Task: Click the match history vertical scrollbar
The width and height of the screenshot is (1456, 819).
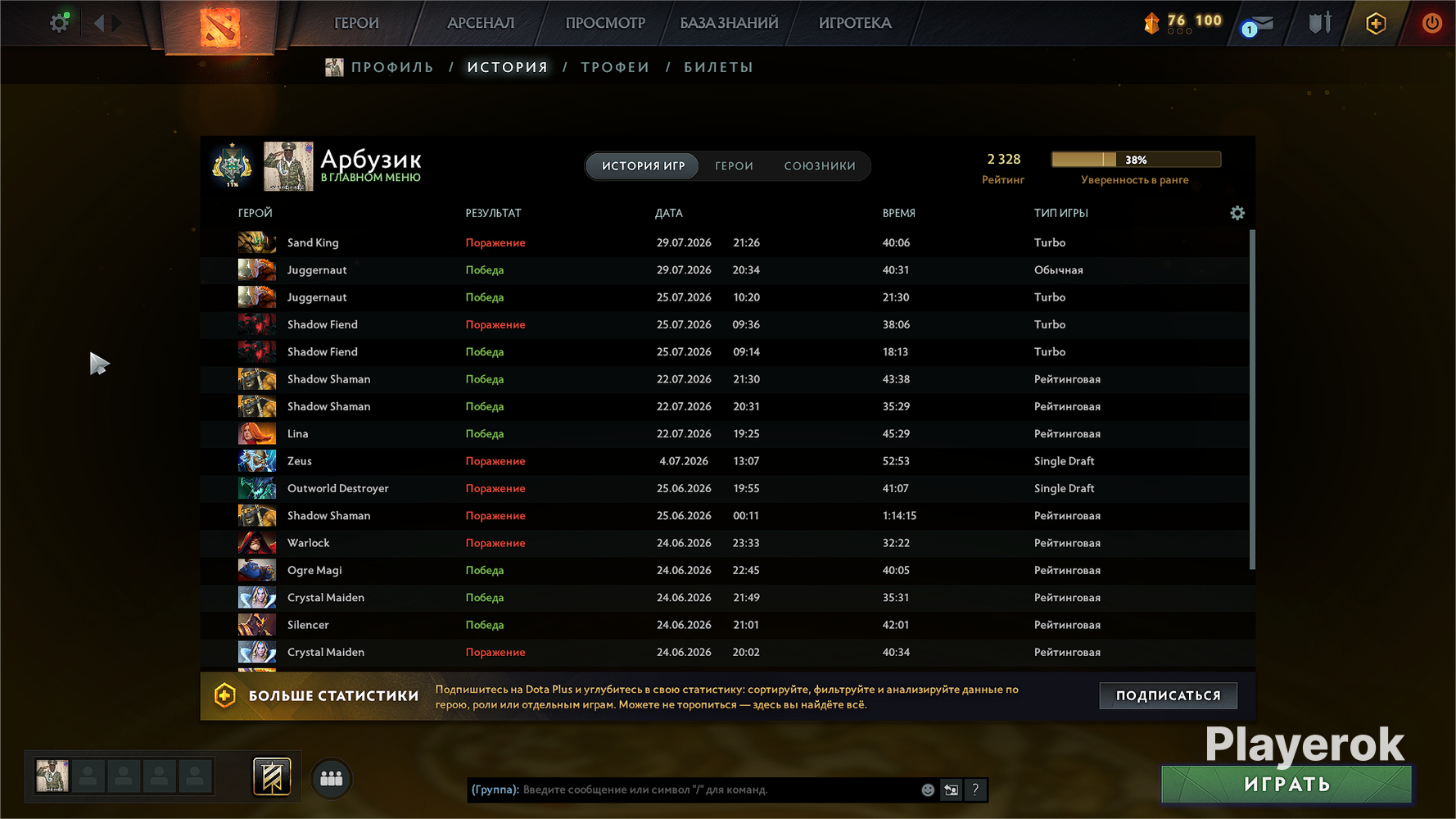Action: pyautogui.click(x=1252, y=400)
